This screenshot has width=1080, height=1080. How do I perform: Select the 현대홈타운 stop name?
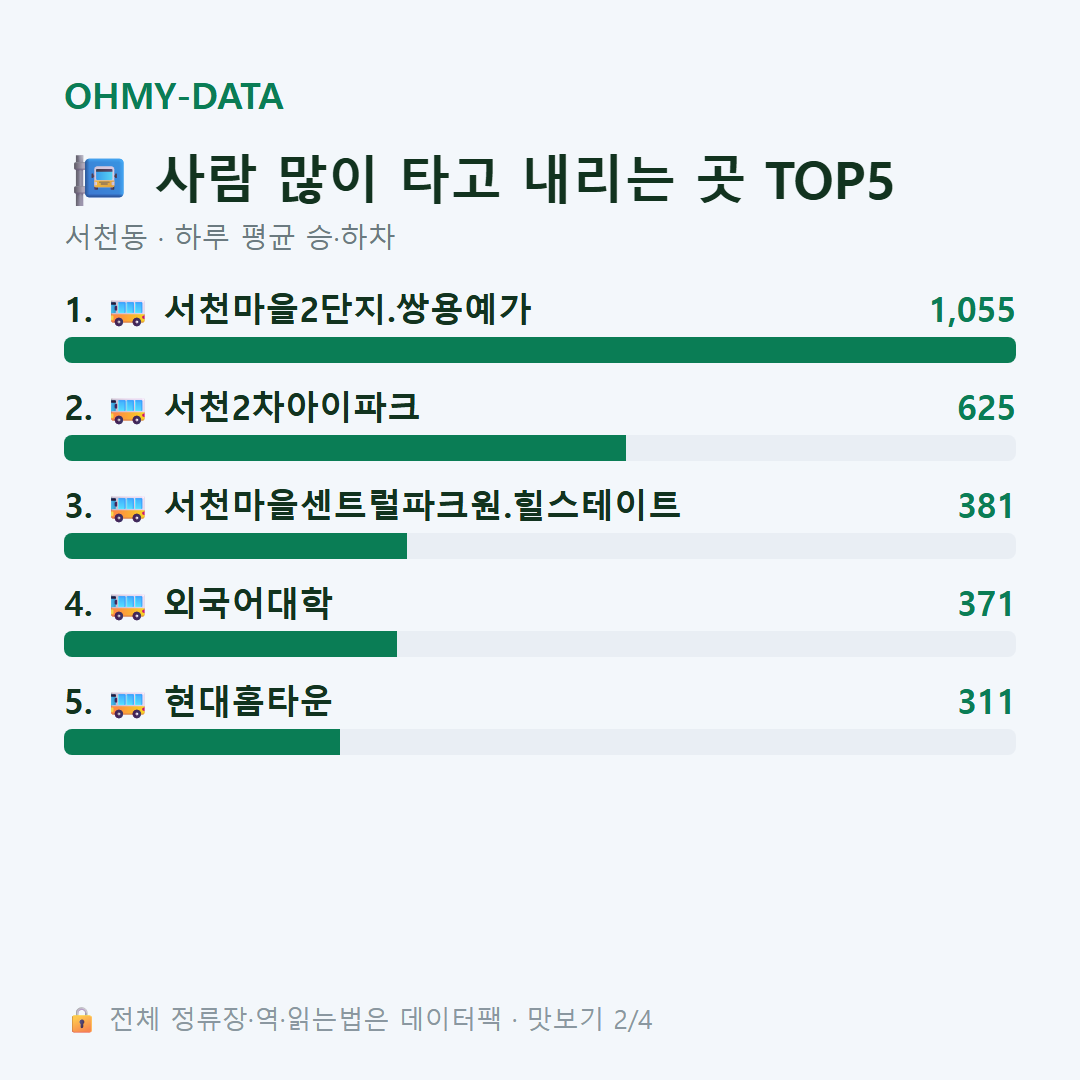point(248,701)
